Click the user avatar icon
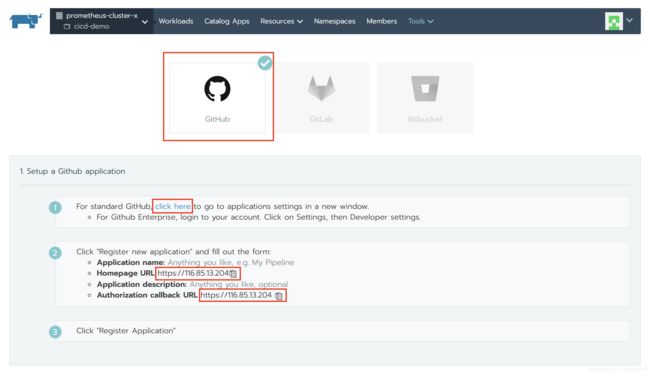Image resolution: width=650 pixels, height=374 pixels. pyautogui.click(x=614, y=21)
